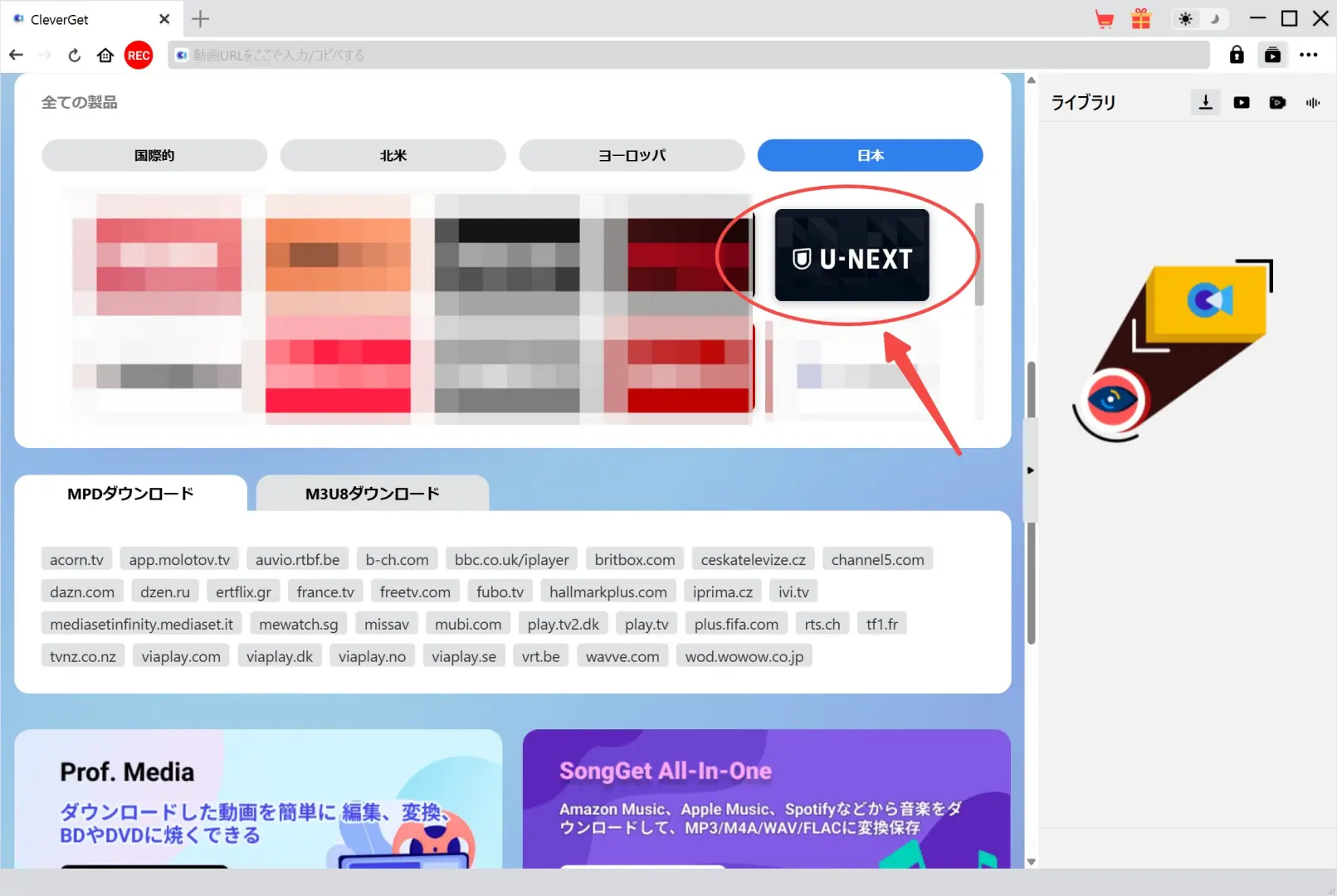Open the SongGet All-In-One promo card
1337x896 pixels.
coord(766,799)
